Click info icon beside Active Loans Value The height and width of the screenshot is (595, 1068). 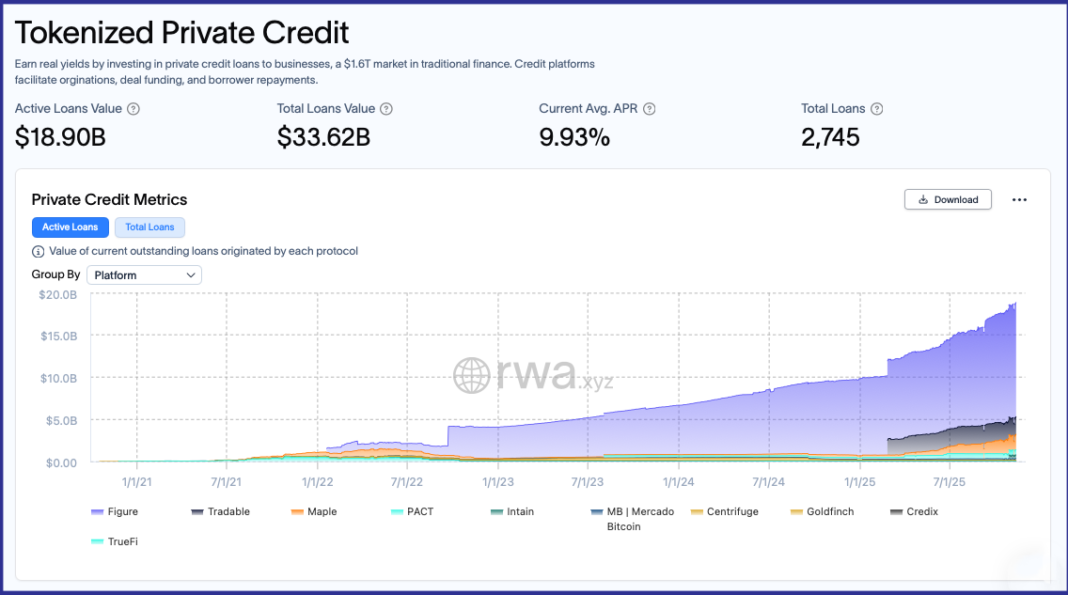tap(134, 109)
